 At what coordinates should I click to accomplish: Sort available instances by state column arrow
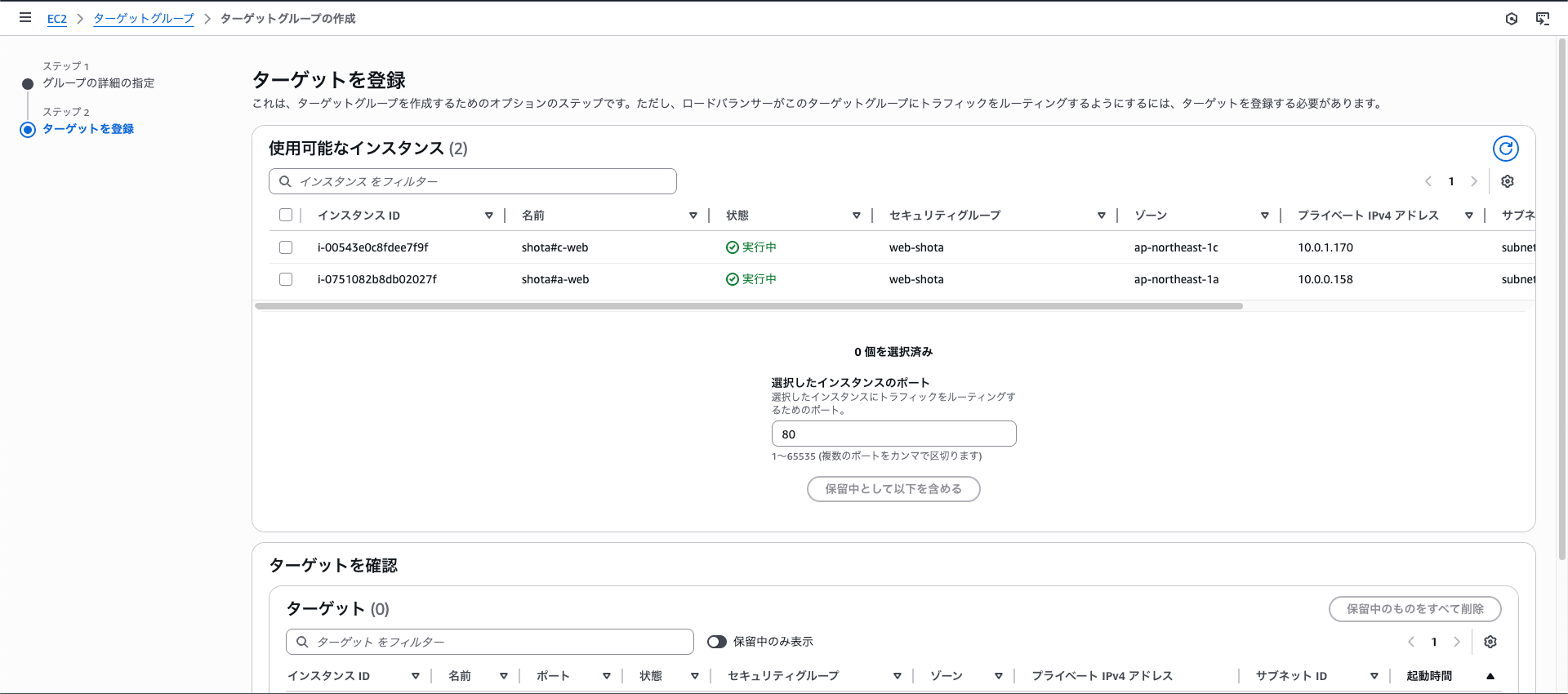click(857, 216)
